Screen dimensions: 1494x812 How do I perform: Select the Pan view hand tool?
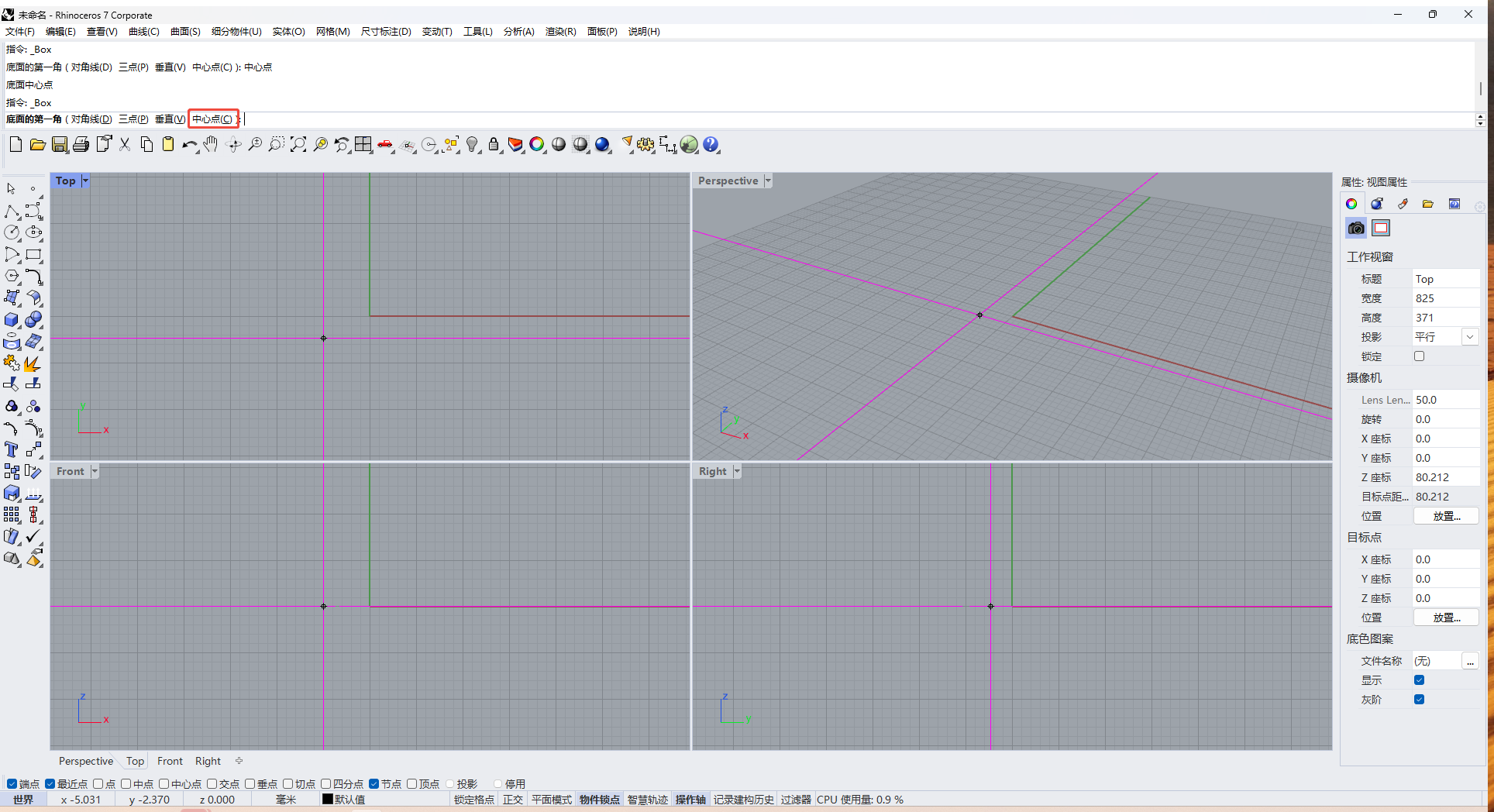tap(211, 145)
